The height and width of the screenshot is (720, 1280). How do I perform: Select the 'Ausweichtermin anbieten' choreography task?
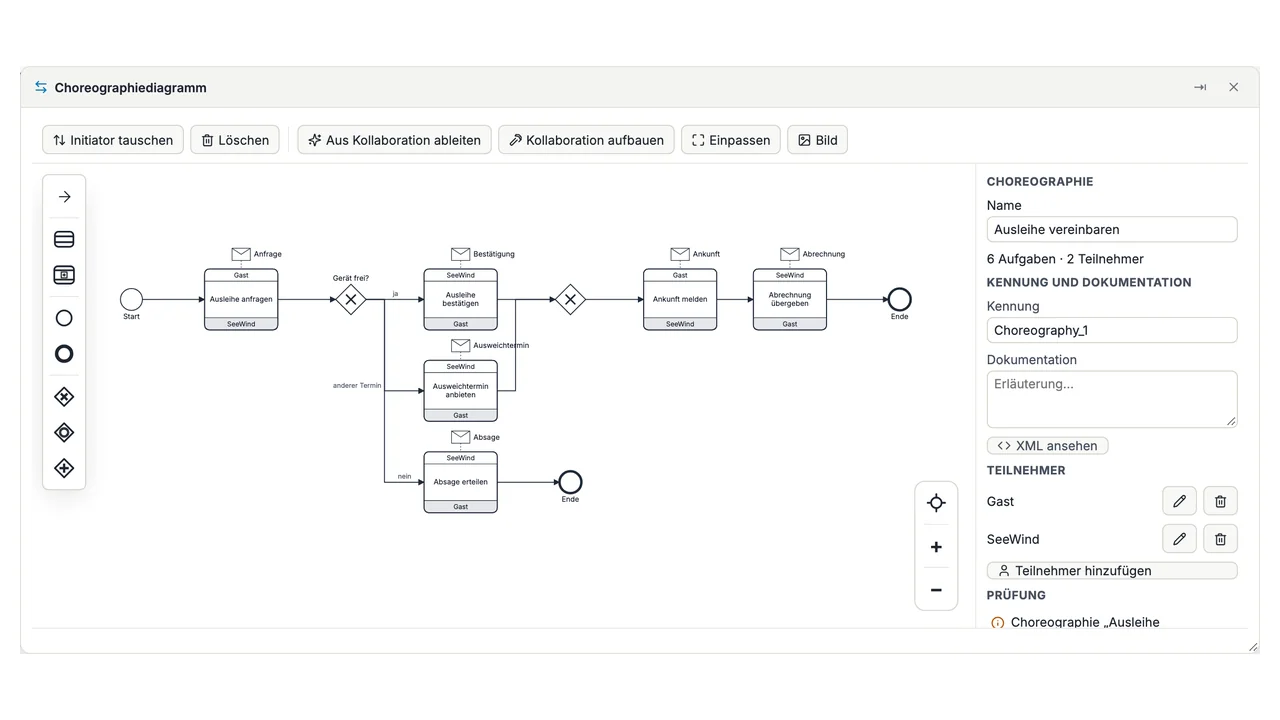tap(460, 391)
